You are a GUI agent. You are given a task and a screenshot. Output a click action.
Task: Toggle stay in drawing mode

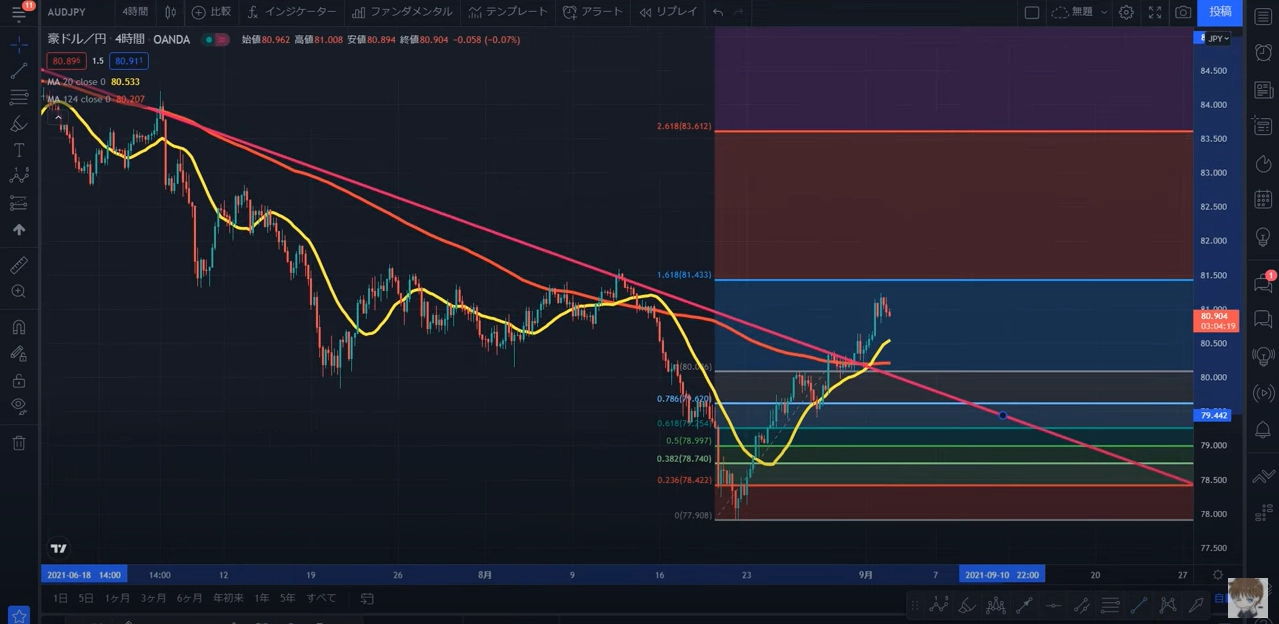click(19, 353)
